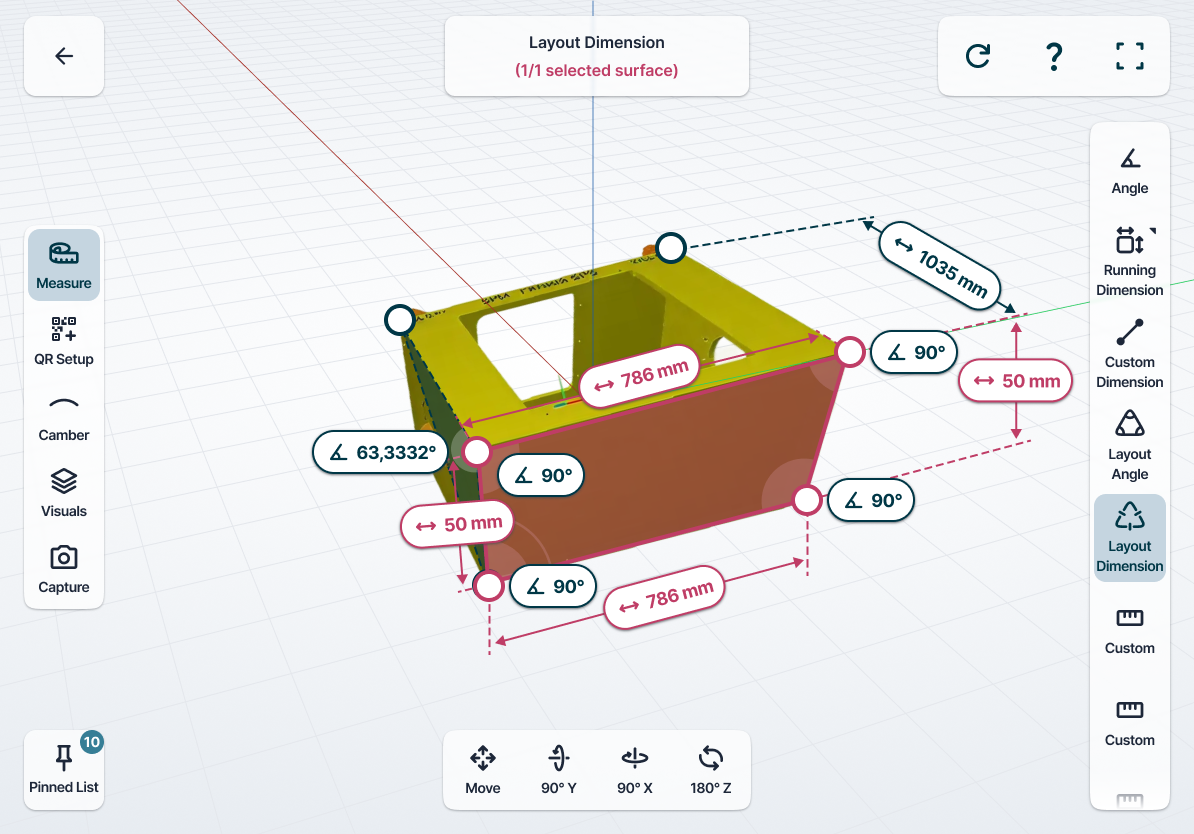1194x834 pixels.
Task: Select the Custom Dimension tool
Action: [x=1129, y=354]
